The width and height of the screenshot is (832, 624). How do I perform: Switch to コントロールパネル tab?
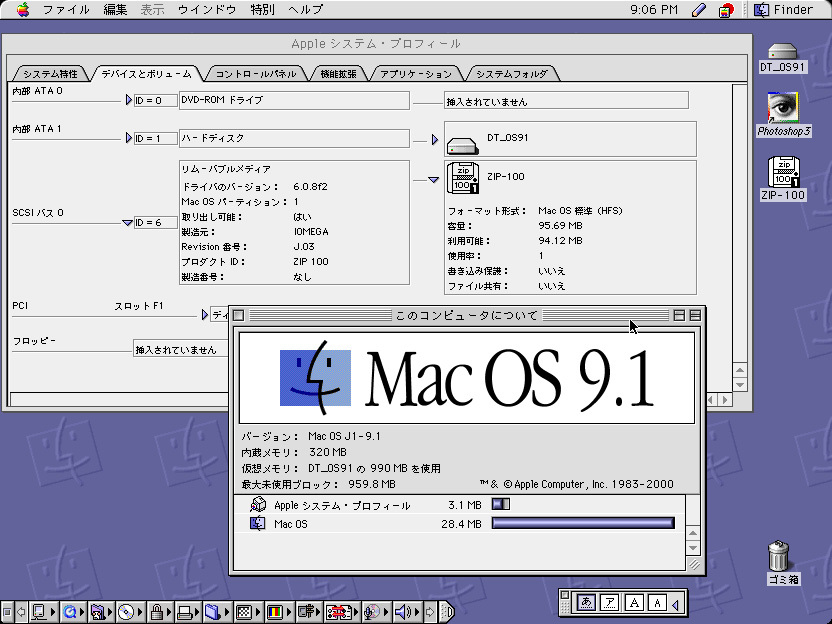256,74
